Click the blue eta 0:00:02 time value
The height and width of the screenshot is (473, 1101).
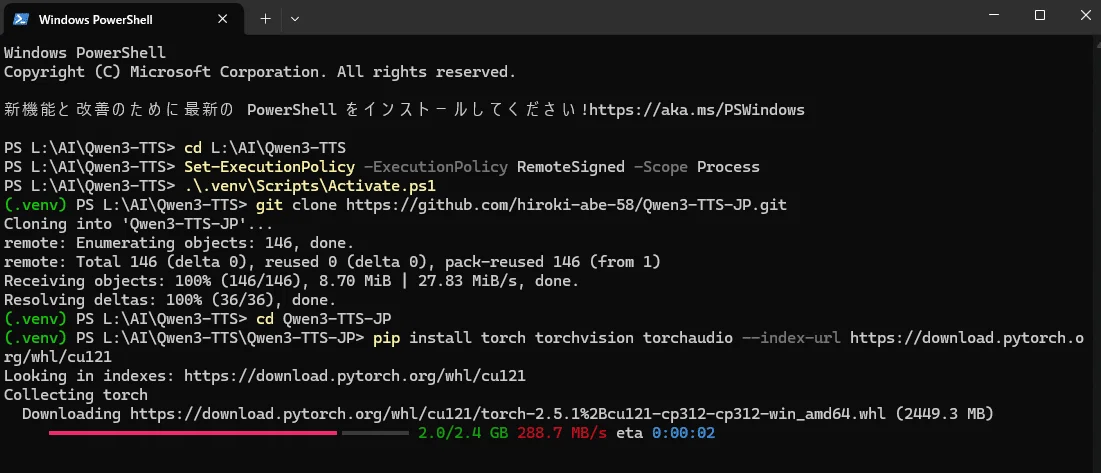pyautogui.click(x=683, y=433)
